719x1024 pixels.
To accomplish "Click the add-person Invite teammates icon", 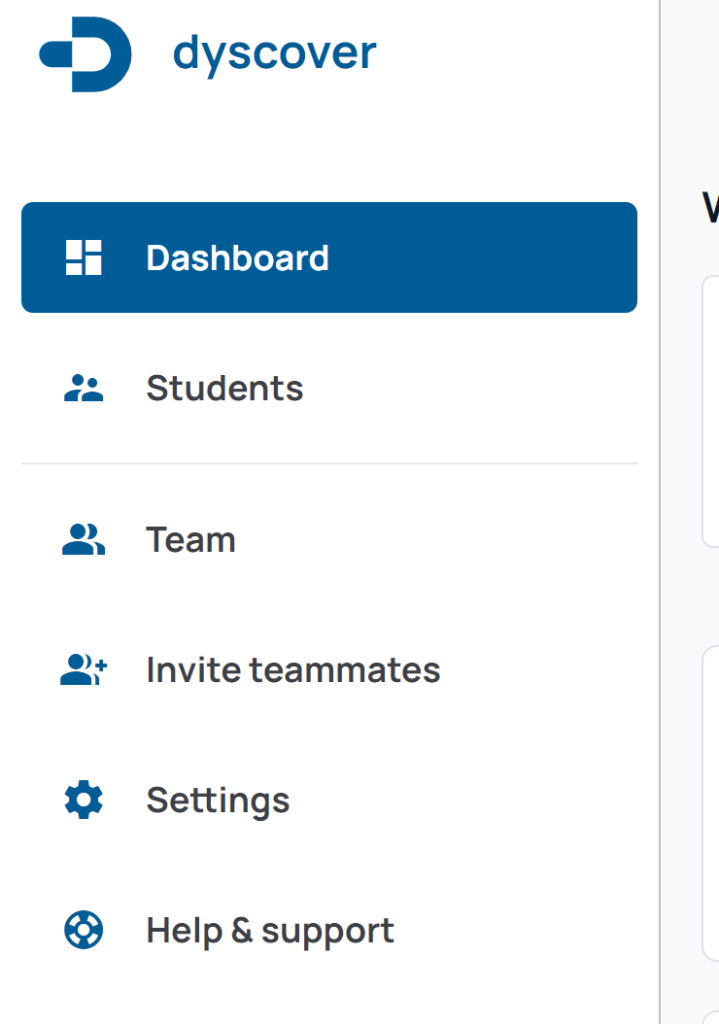I will (84, 669).
